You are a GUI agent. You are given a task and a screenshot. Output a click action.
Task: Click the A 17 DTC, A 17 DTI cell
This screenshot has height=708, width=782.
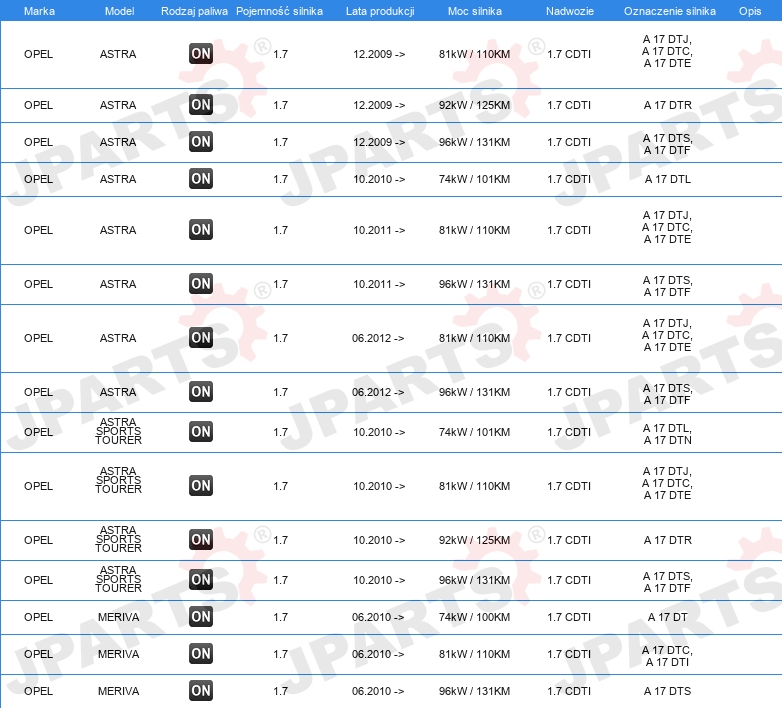(x=668, y=656)
